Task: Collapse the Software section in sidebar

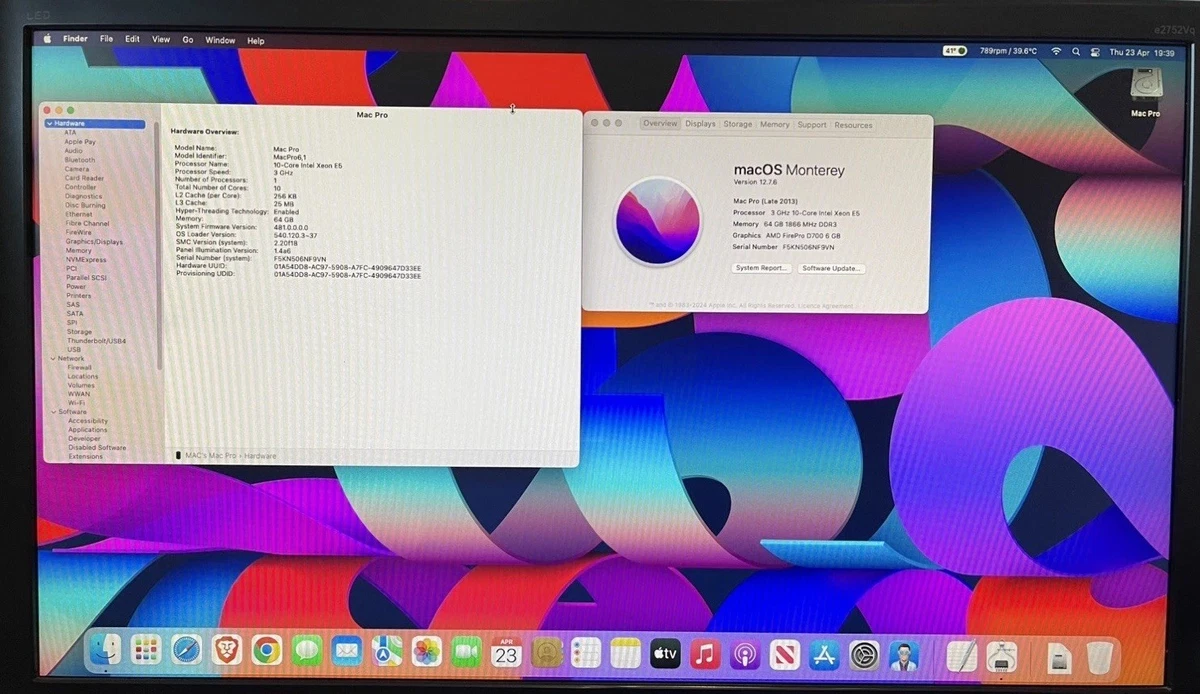Action: tap(52, 412)
